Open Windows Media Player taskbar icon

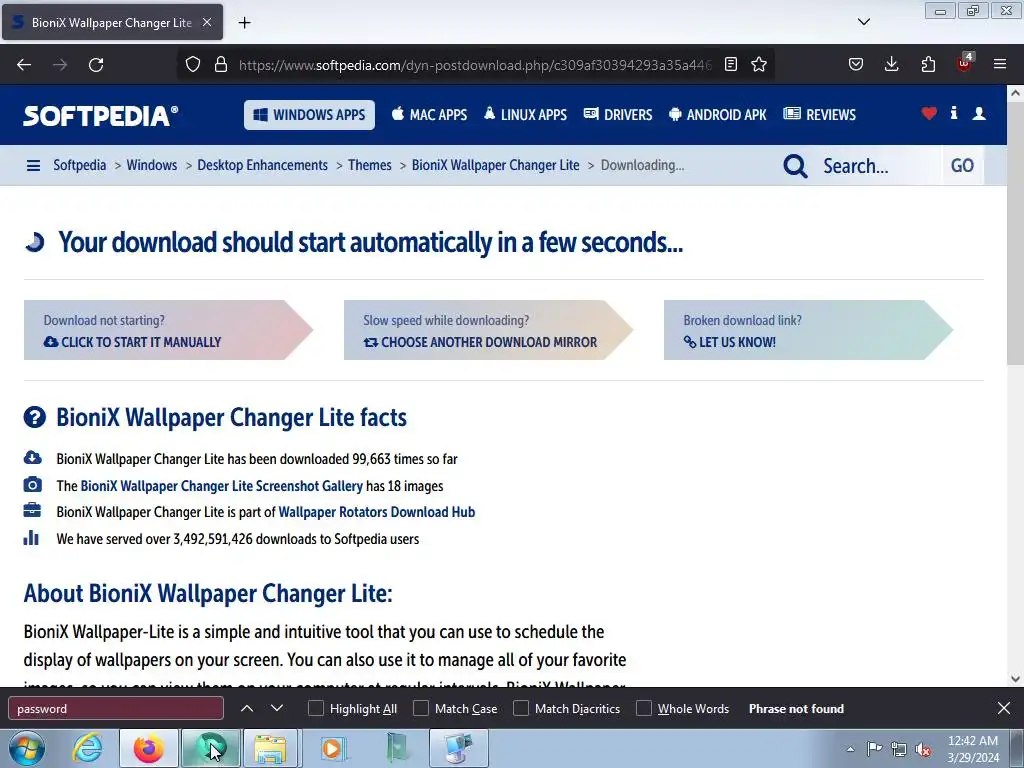pos(332,748)
